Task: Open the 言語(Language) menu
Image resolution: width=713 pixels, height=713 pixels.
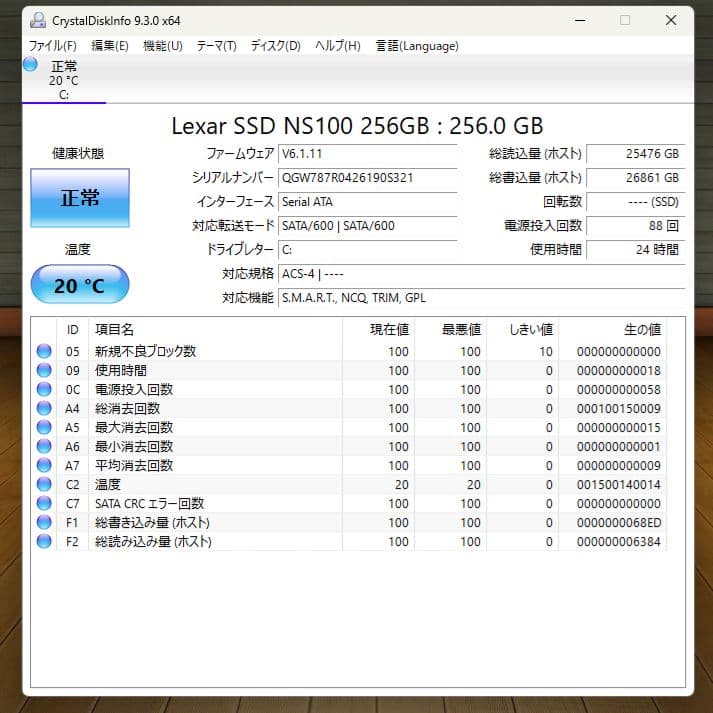Action: [x=417, y=46]
